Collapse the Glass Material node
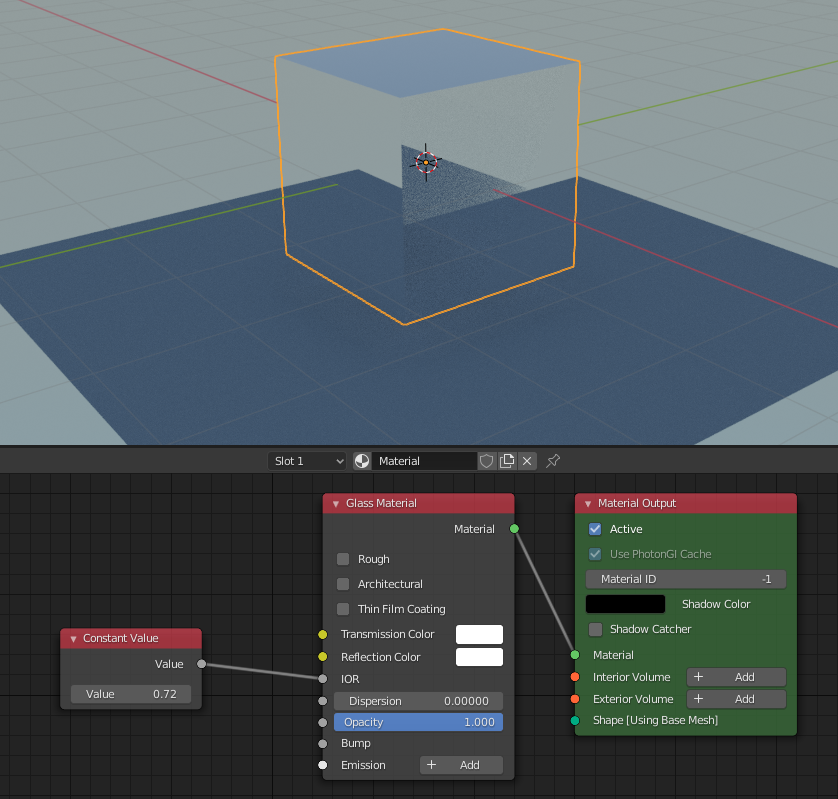This screenshot has width=838, height=799. (x=336, y=503)
